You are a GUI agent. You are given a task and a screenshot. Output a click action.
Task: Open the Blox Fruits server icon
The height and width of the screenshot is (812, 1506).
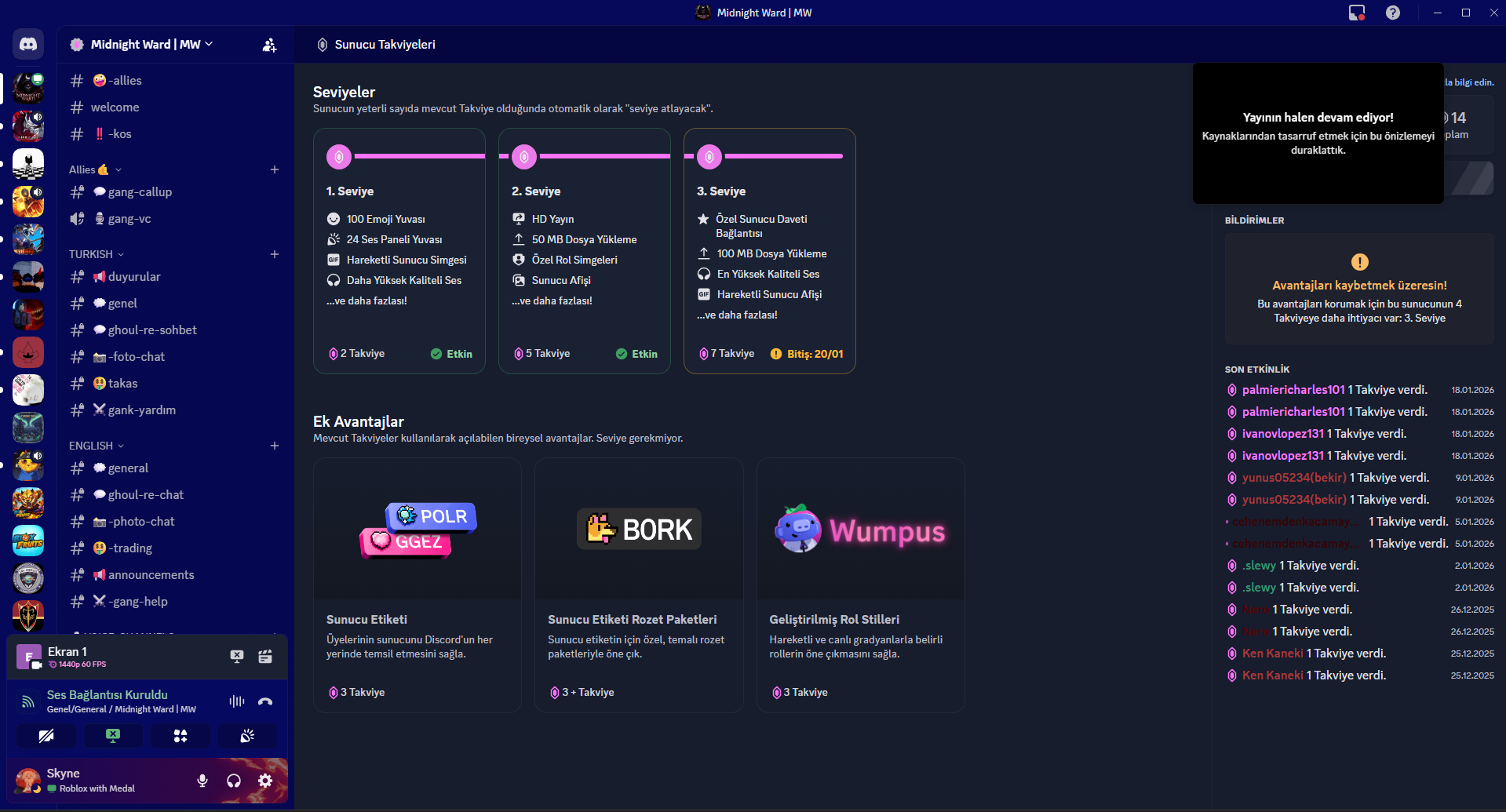click(28, 541)
